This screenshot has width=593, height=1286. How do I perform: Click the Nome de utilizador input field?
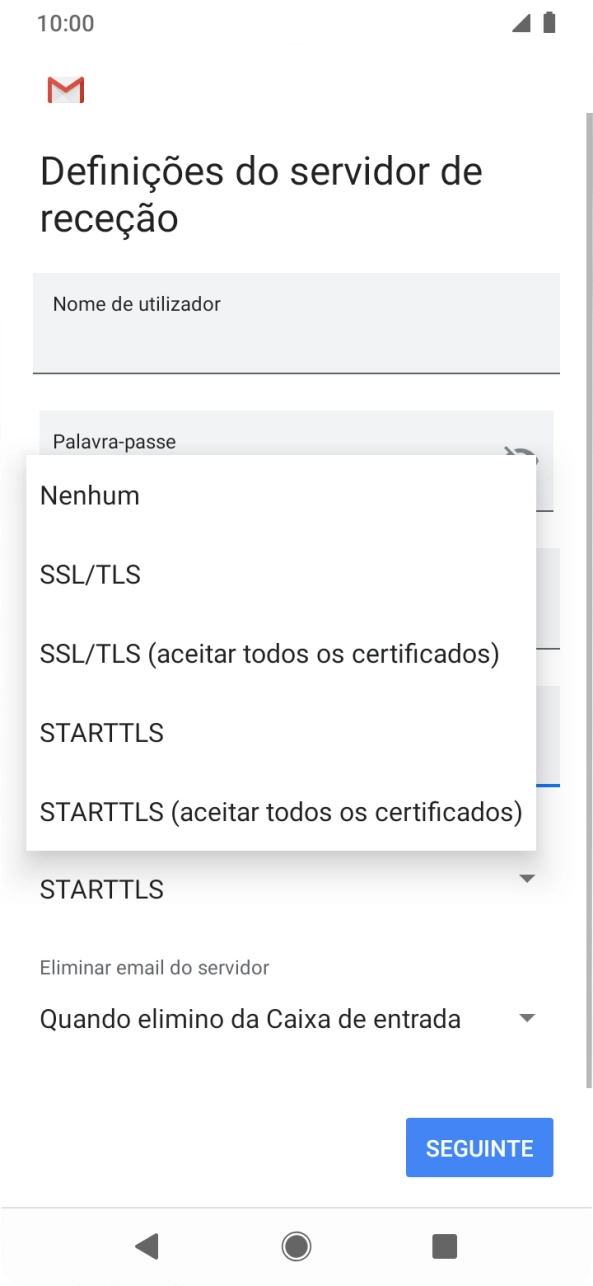[x=296, y=322]
